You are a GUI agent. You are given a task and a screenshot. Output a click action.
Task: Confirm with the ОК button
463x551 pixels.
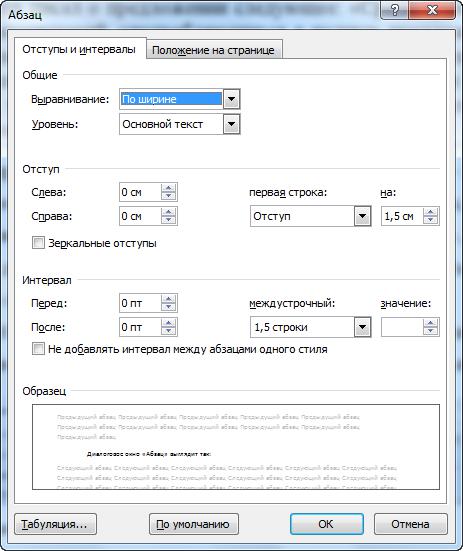[x=327, y=524]
